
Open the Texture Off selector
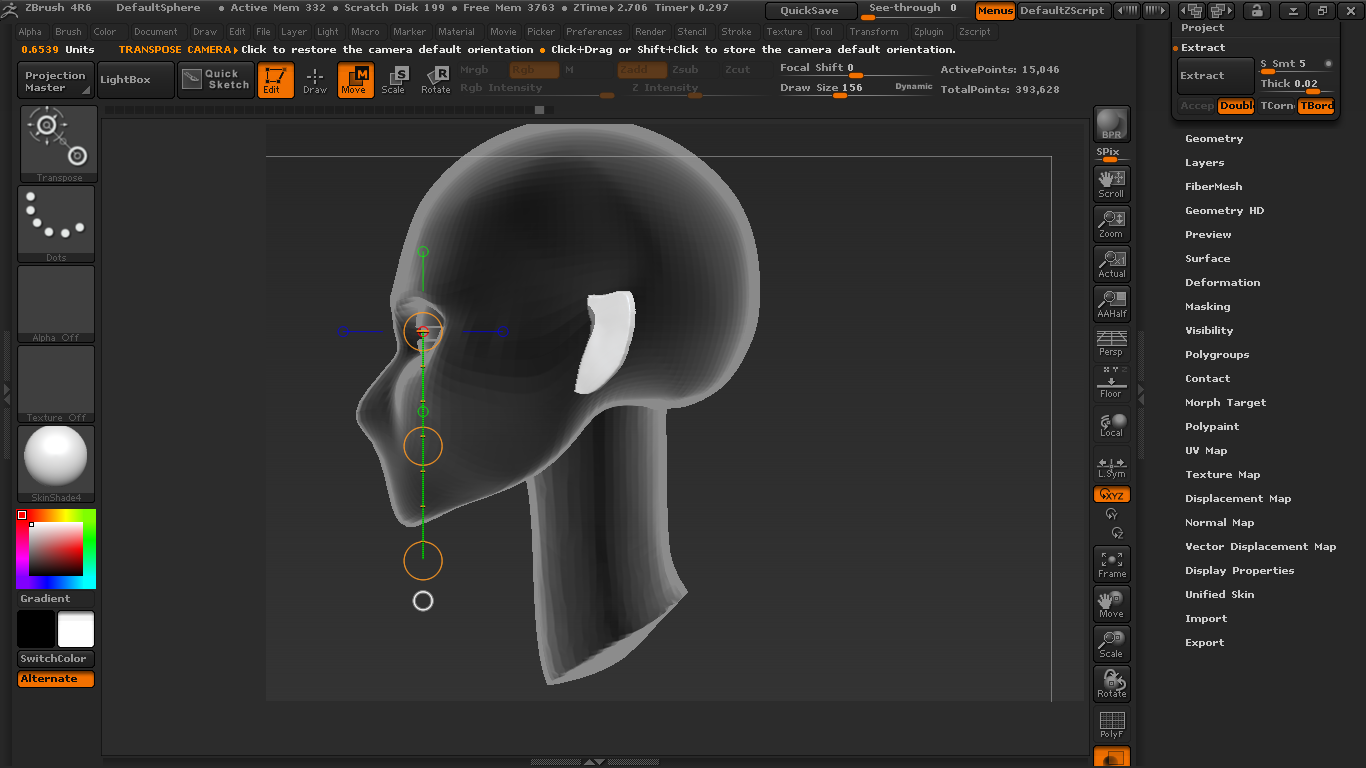(x=56, y=384)
